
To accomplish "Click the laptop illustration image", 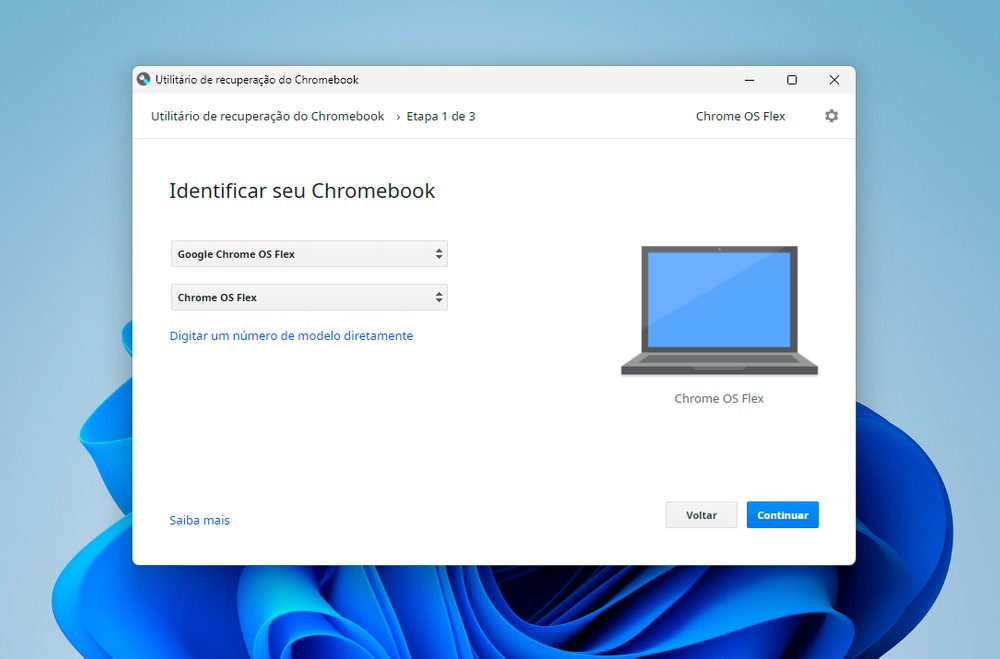I will tap(719, 311).
